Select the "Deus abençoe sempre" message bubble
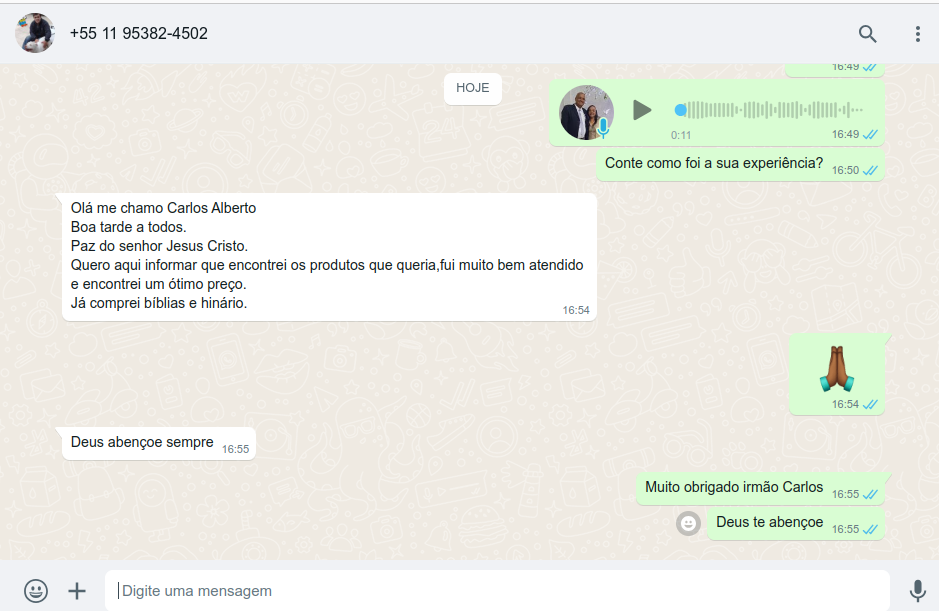 (142, 442)
